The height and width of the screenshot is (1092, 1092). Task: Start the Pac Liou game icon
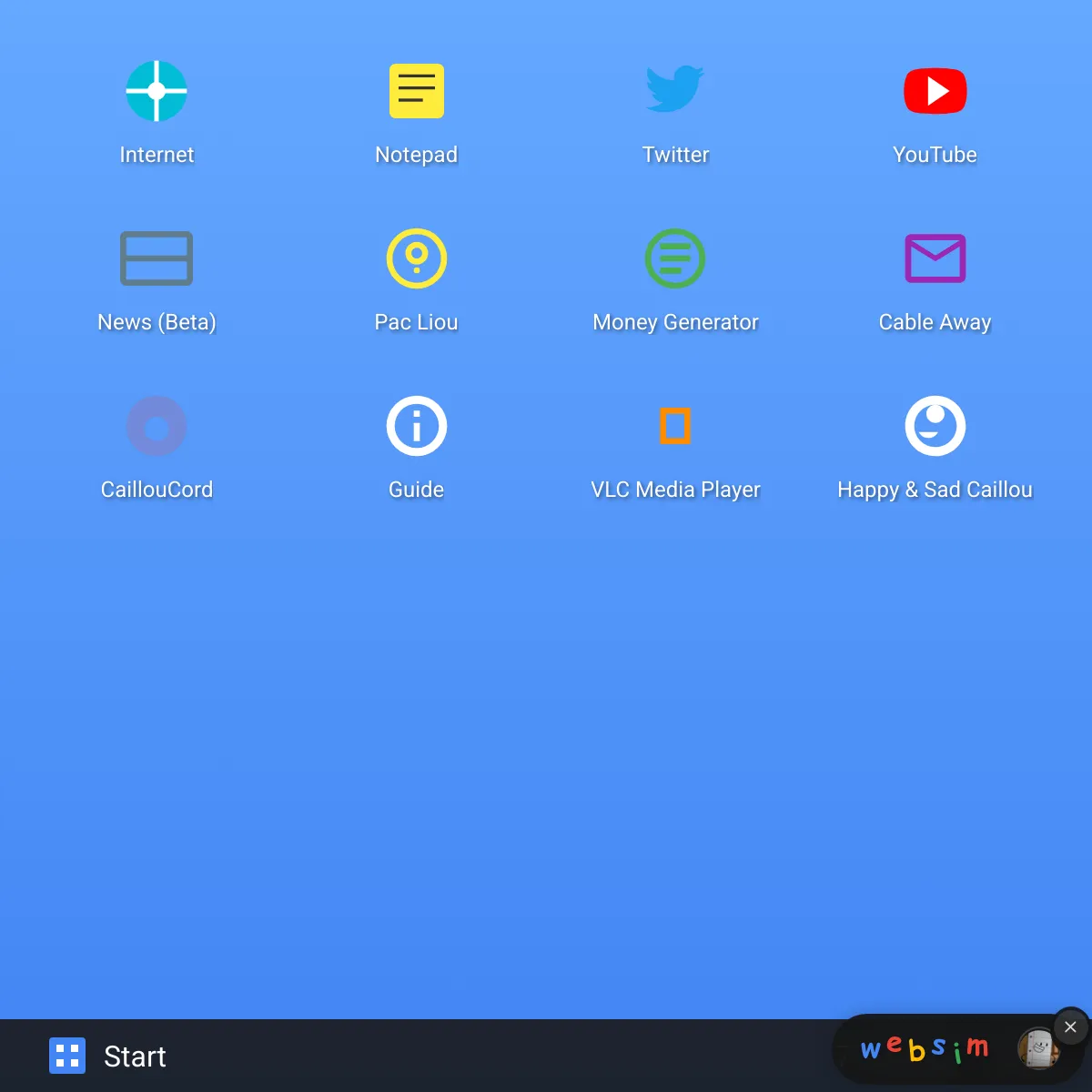pyautogui.click(x=416, y=258)
